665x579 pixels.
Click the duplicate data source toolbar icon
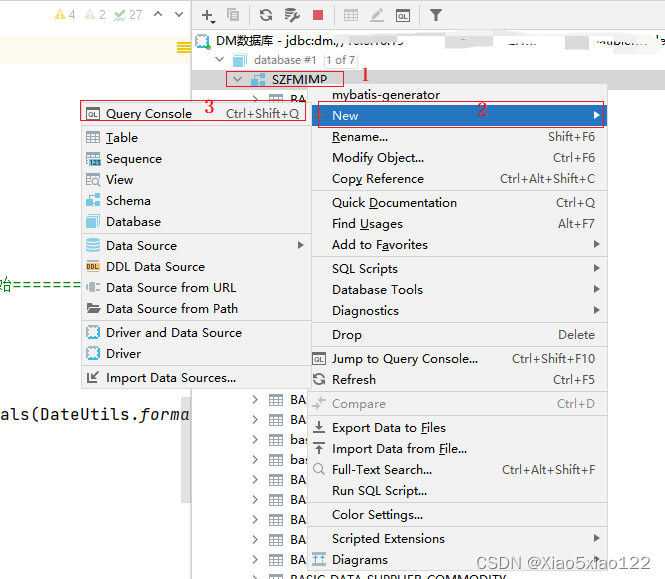point(233,15)
